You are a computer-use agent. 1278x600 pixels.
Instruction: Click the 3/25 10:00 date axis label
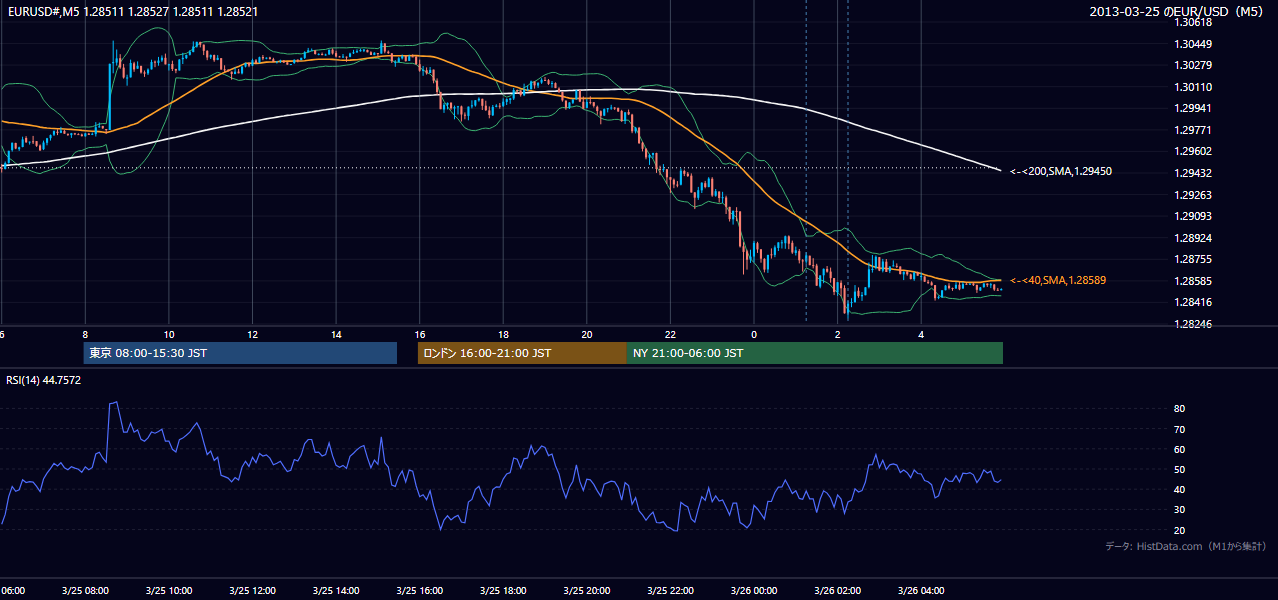[x=168, y=590]
